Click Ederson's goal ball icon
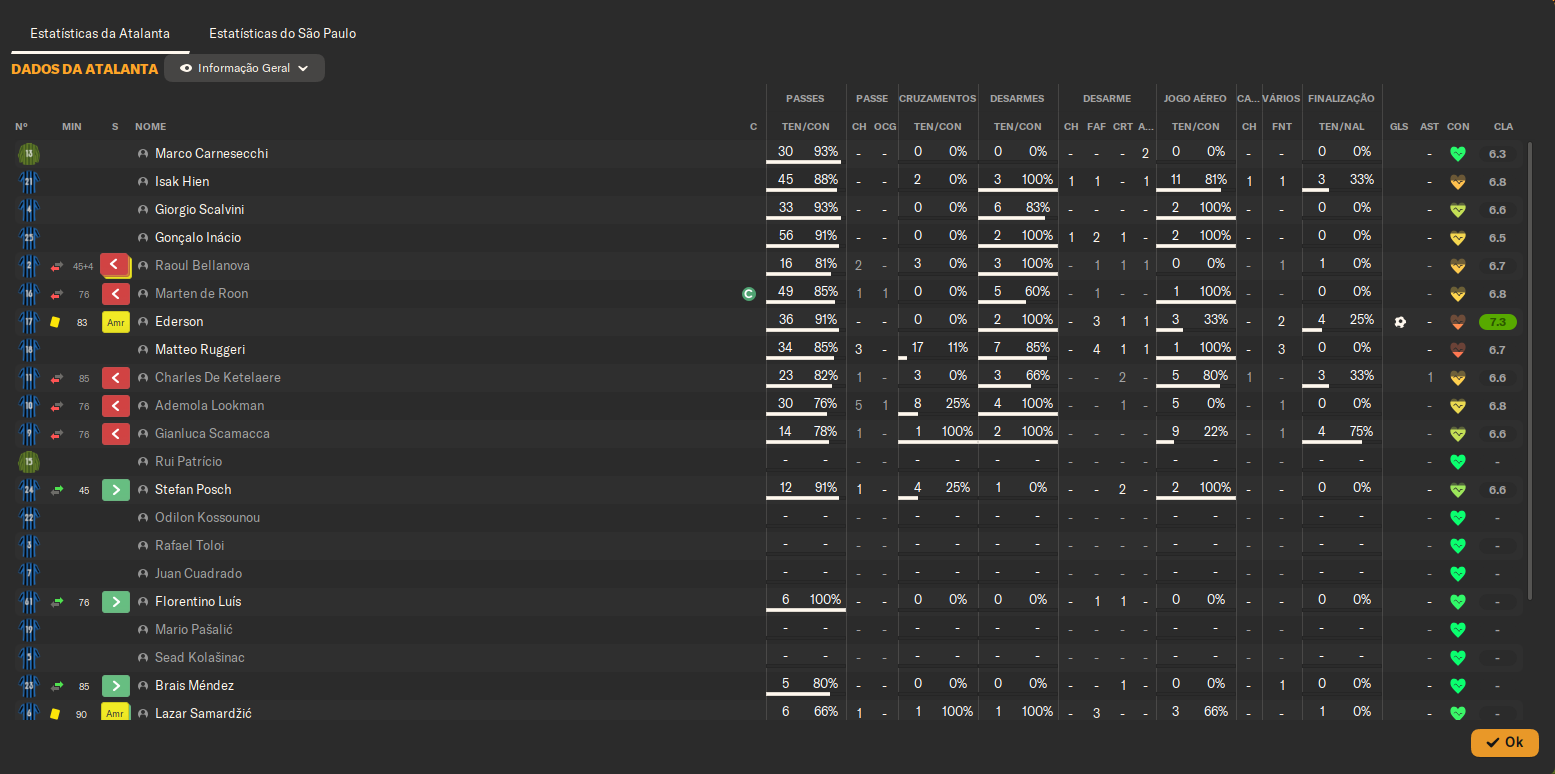Viewport: 1555px width, 774px height. [1400, 322]
